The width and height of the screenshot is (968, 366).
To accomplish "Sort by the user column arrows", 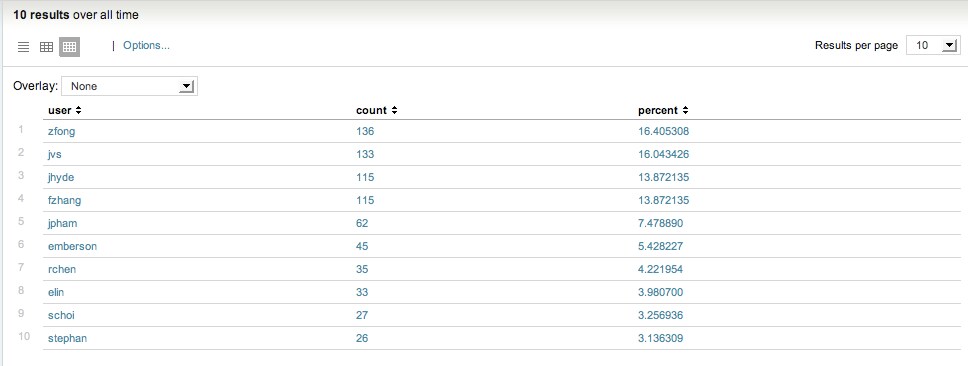I will point(78,110).
